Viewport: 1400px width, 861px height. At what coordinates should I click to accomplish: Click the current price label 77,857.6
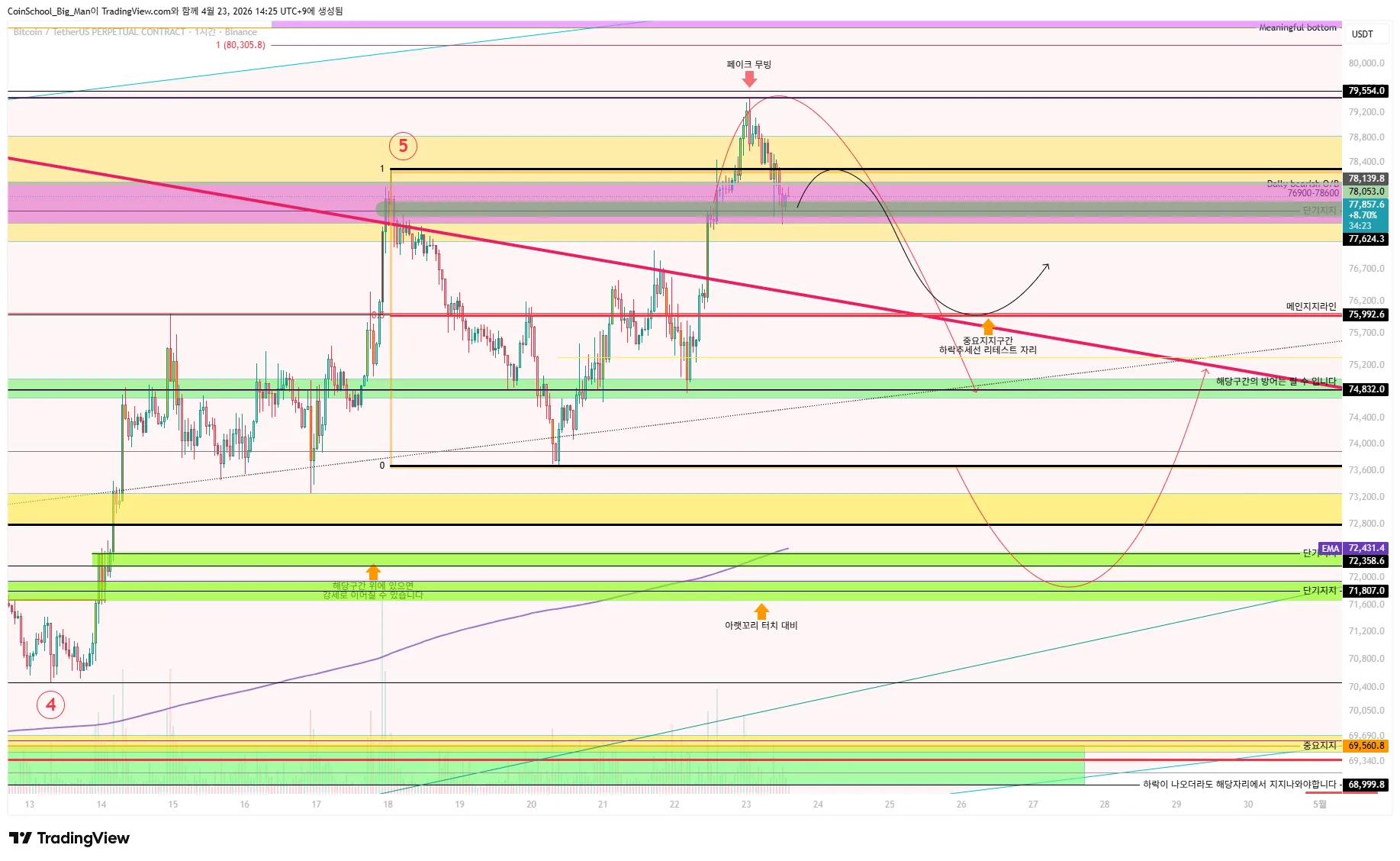tap(1366, 205)
